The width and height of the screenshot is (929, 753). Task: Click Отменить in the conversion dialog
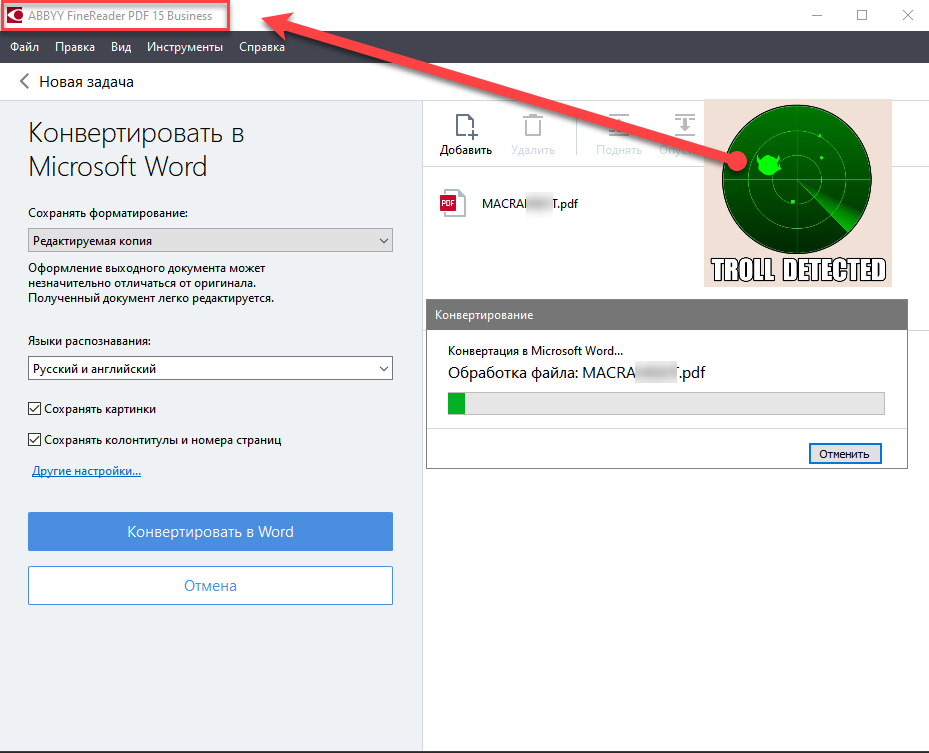pyautogui.click(x=845, y=454)
